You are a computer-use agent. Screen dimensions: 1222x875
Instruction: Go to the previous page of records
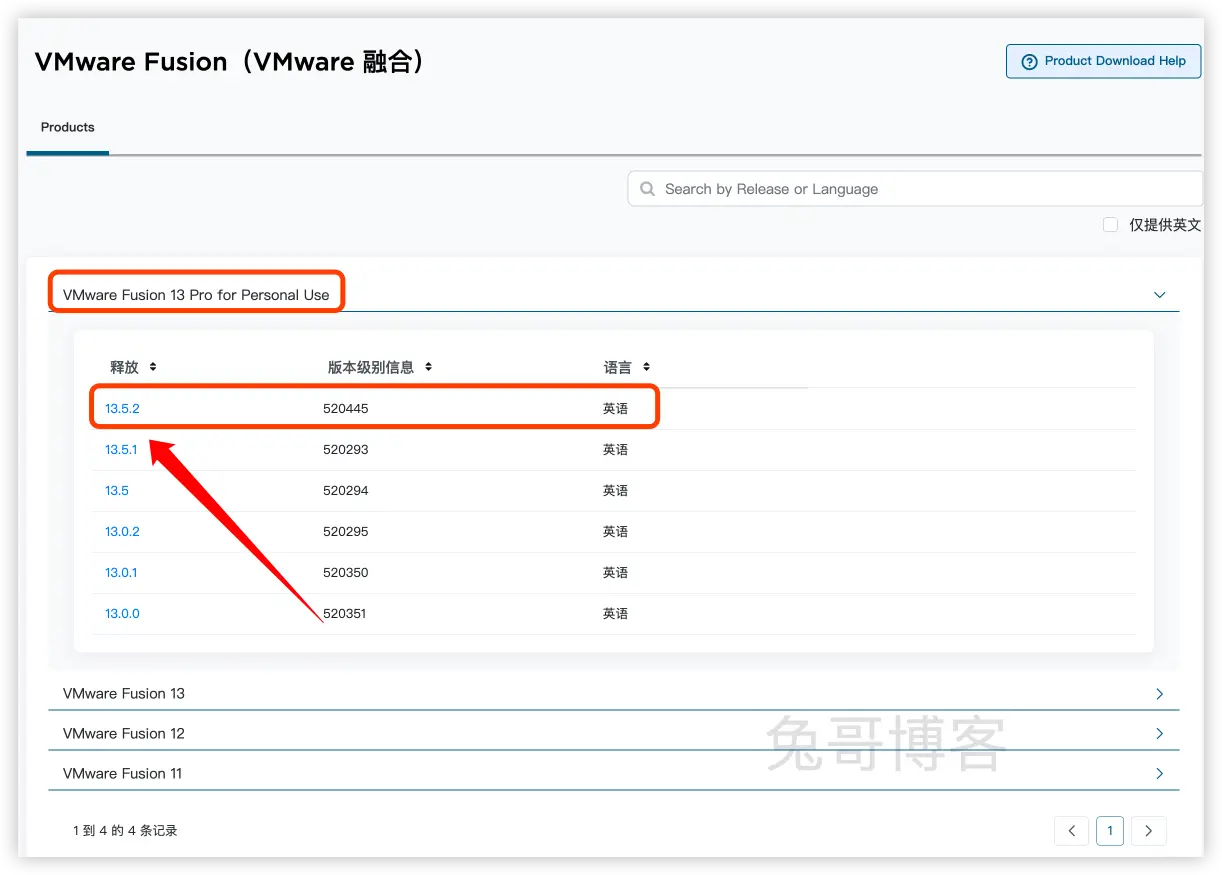coord(1072,831)
